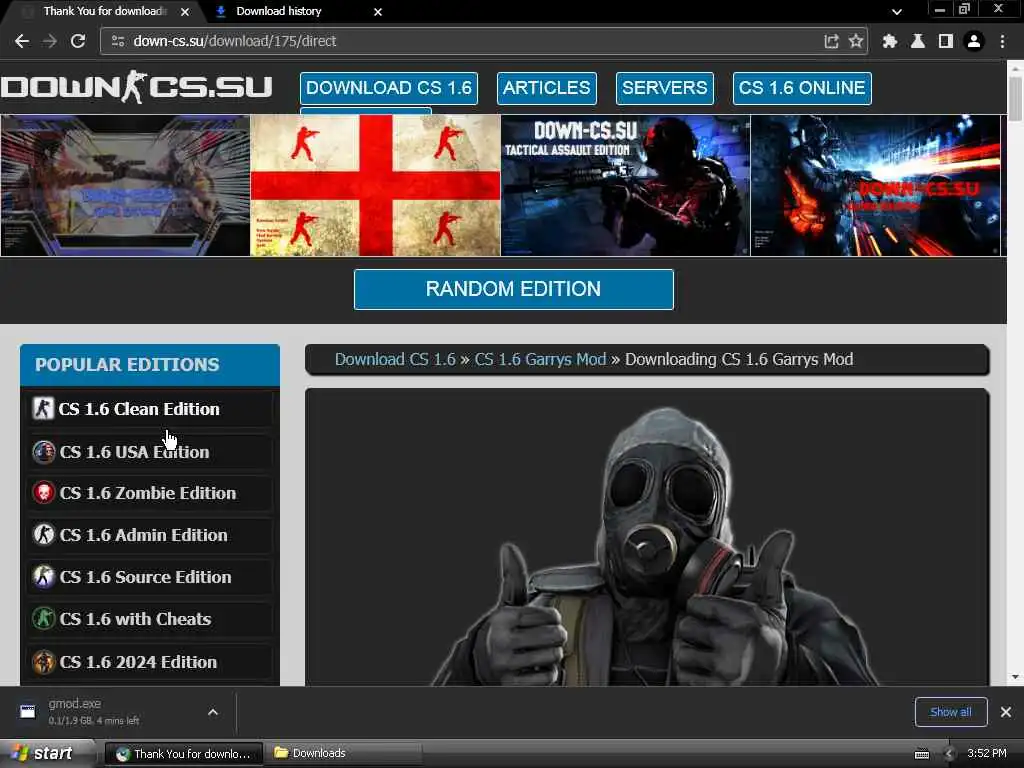Viewport: 1024px width, 768px height.
Task: Click the browser forward arrow
Action: pyautogui.click(x=50, y=41)
